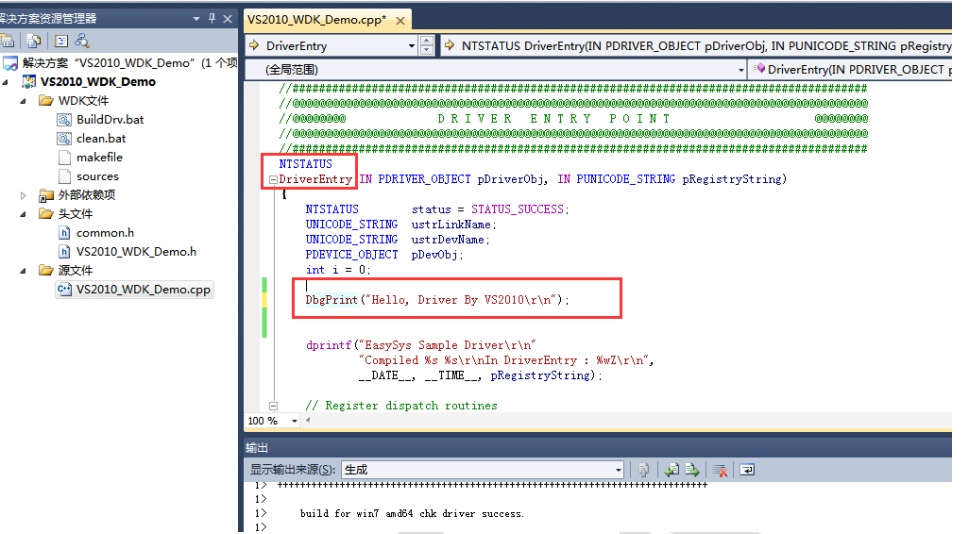Click the View Code icon in Solution Explorer
Screen dimensions: 971x534
(x=61, y=41)
